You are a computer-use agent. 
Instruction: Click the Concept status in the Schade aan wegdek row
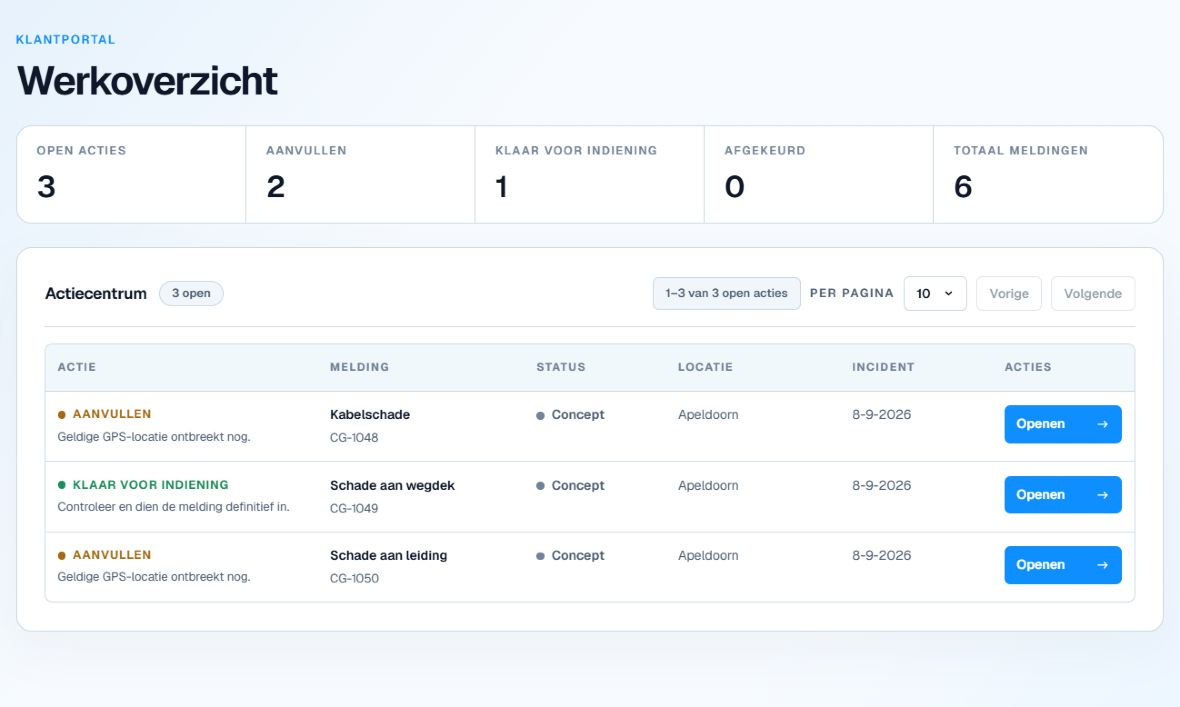[570, 486]
